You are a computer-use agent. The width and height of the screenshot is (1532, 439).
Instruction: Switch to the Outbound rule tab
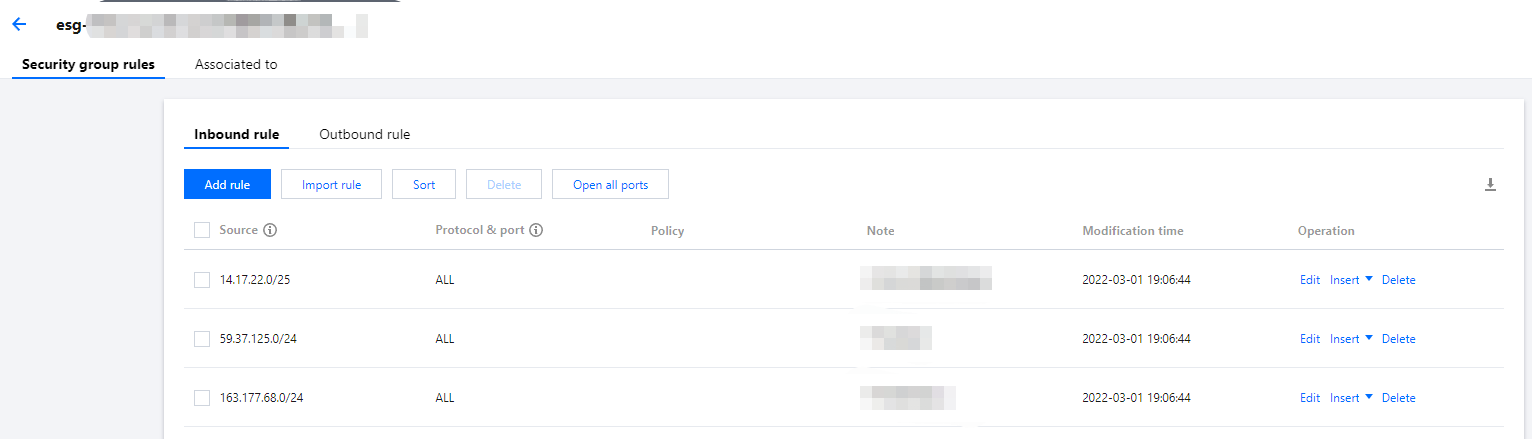pyautogui.click(x=364, y=134)
